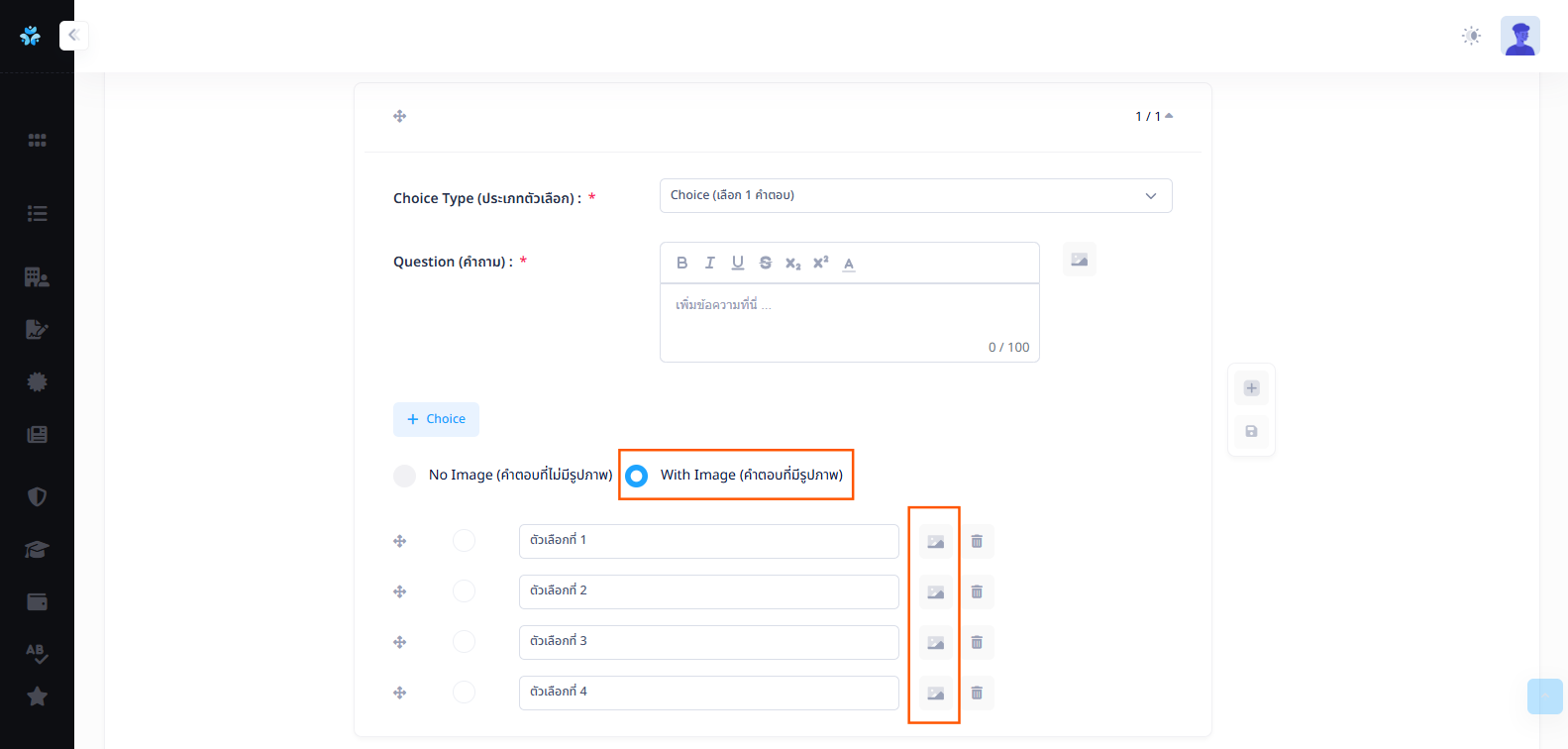Click the Bold formatting icon

(681, 263)
